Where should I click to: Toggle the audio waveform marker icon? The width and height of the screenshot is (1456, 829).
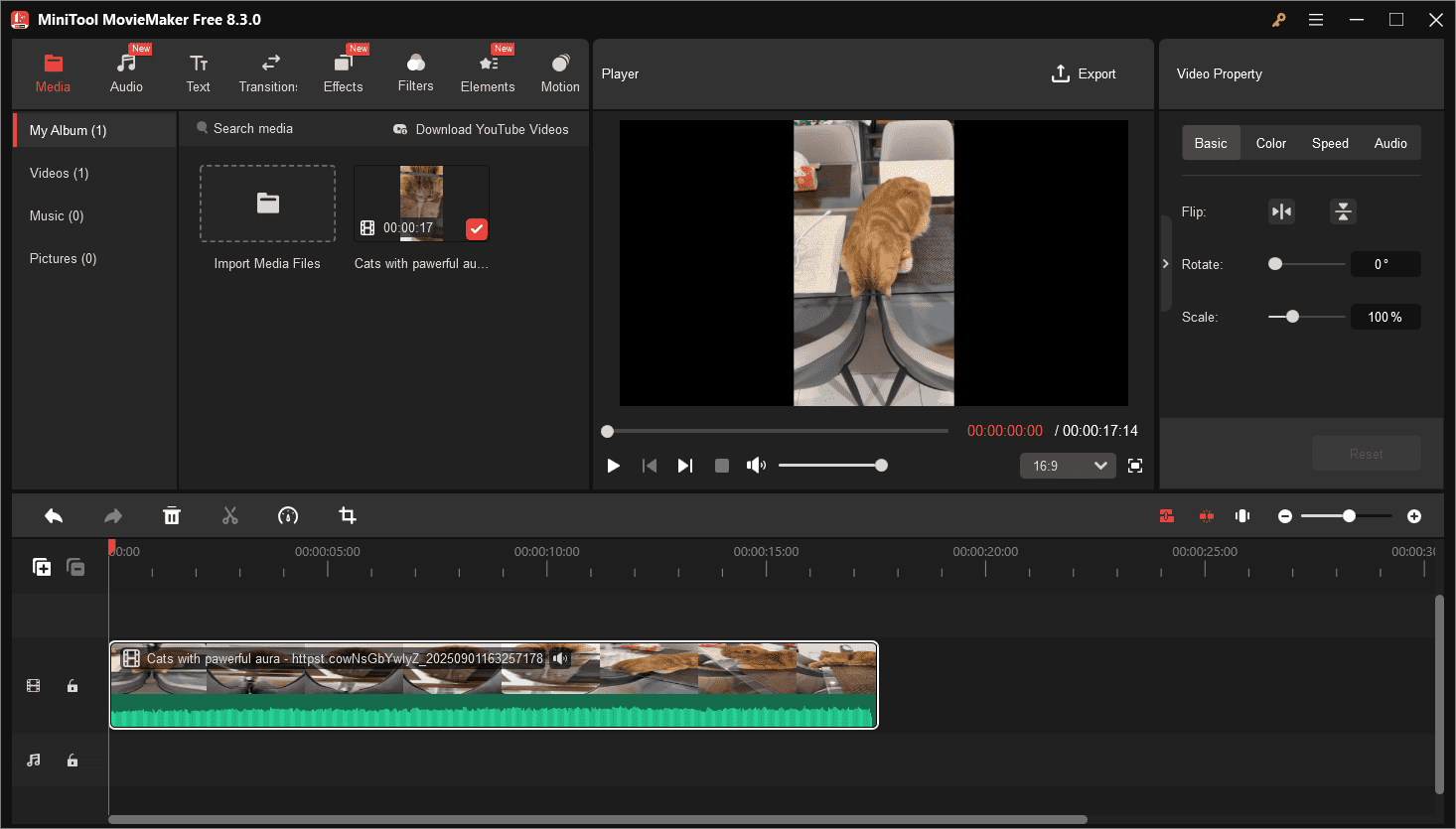(x=1242, y=516)
